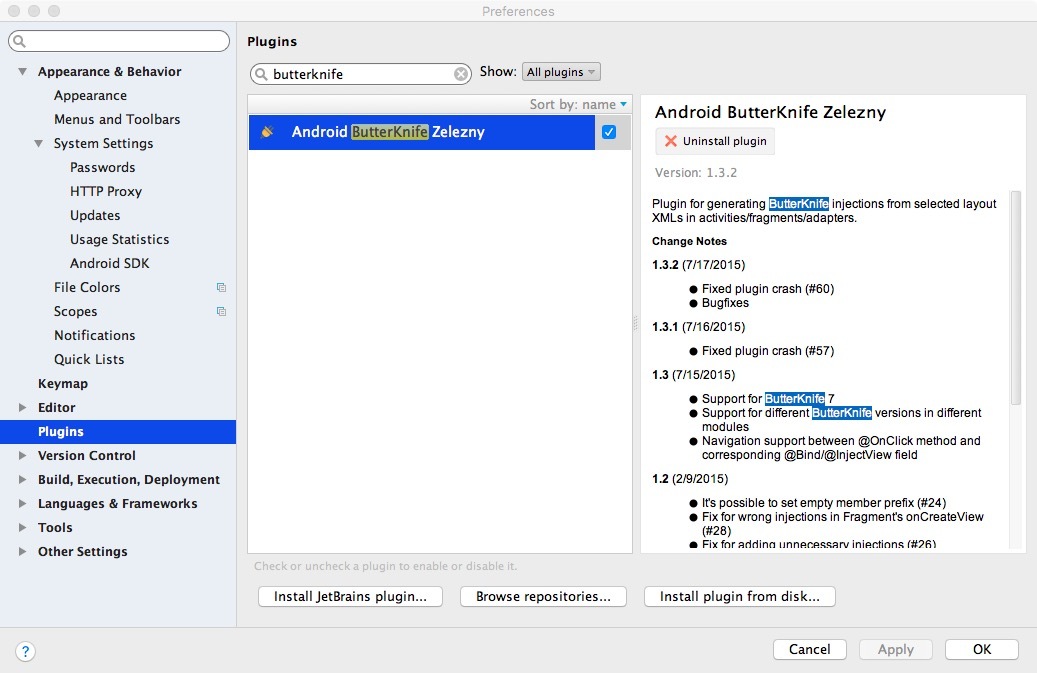Open Browse repositories dialog
The image size is (1037, 673).
[x=543, y=596]
